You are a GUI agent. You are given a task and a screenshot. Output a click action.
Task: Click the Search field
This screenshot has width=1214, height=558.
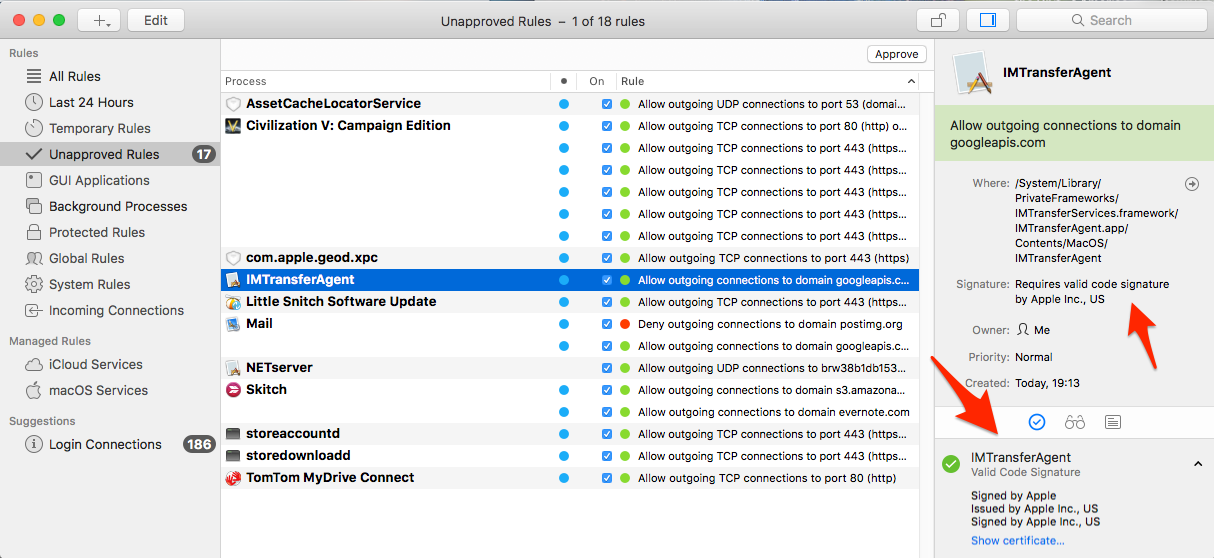tap(1110, 20)
